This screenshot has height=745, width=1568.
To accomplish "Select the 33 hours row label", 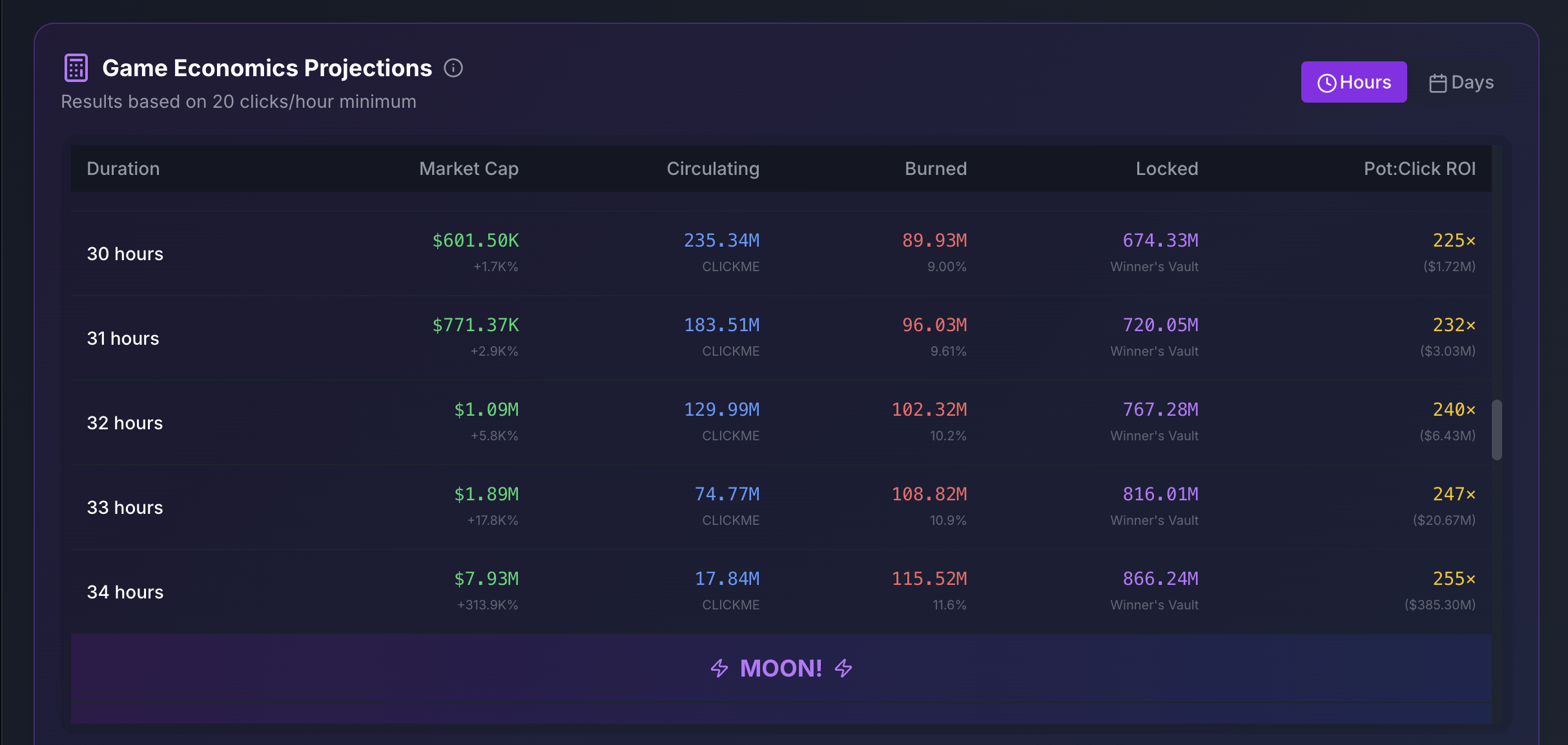I will pos(125,507).
